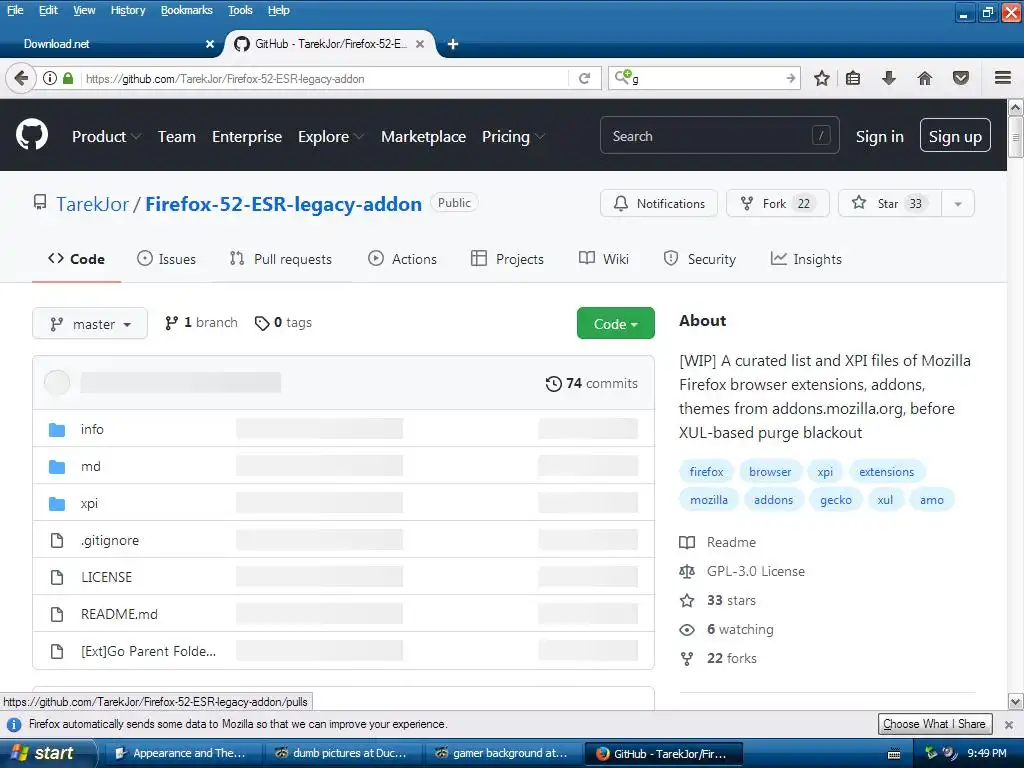Click the Firefox back arrow button
Viewport: 1024px width, 768px height.
coord(21,78)
